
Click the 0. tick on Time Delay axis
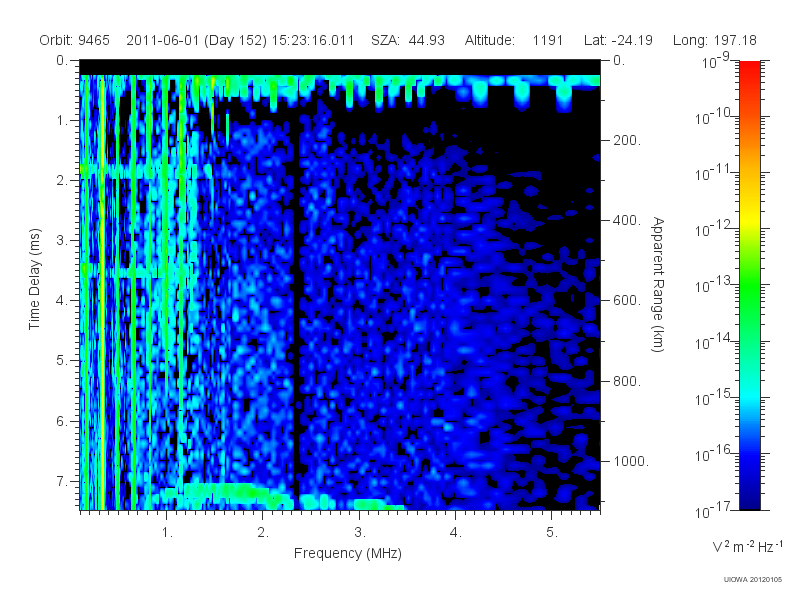(62, 60)
